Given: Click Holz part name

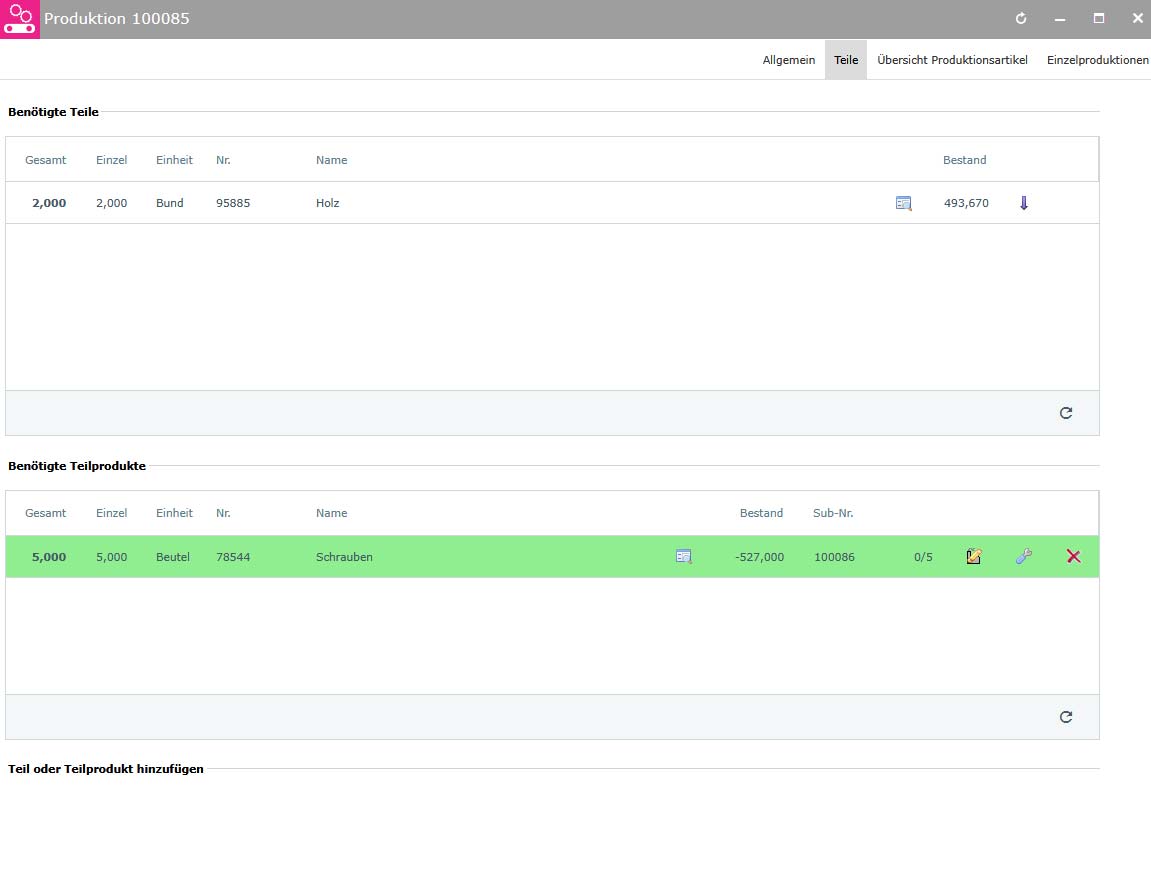Looking at the screenshot, I should pos(327,203).
